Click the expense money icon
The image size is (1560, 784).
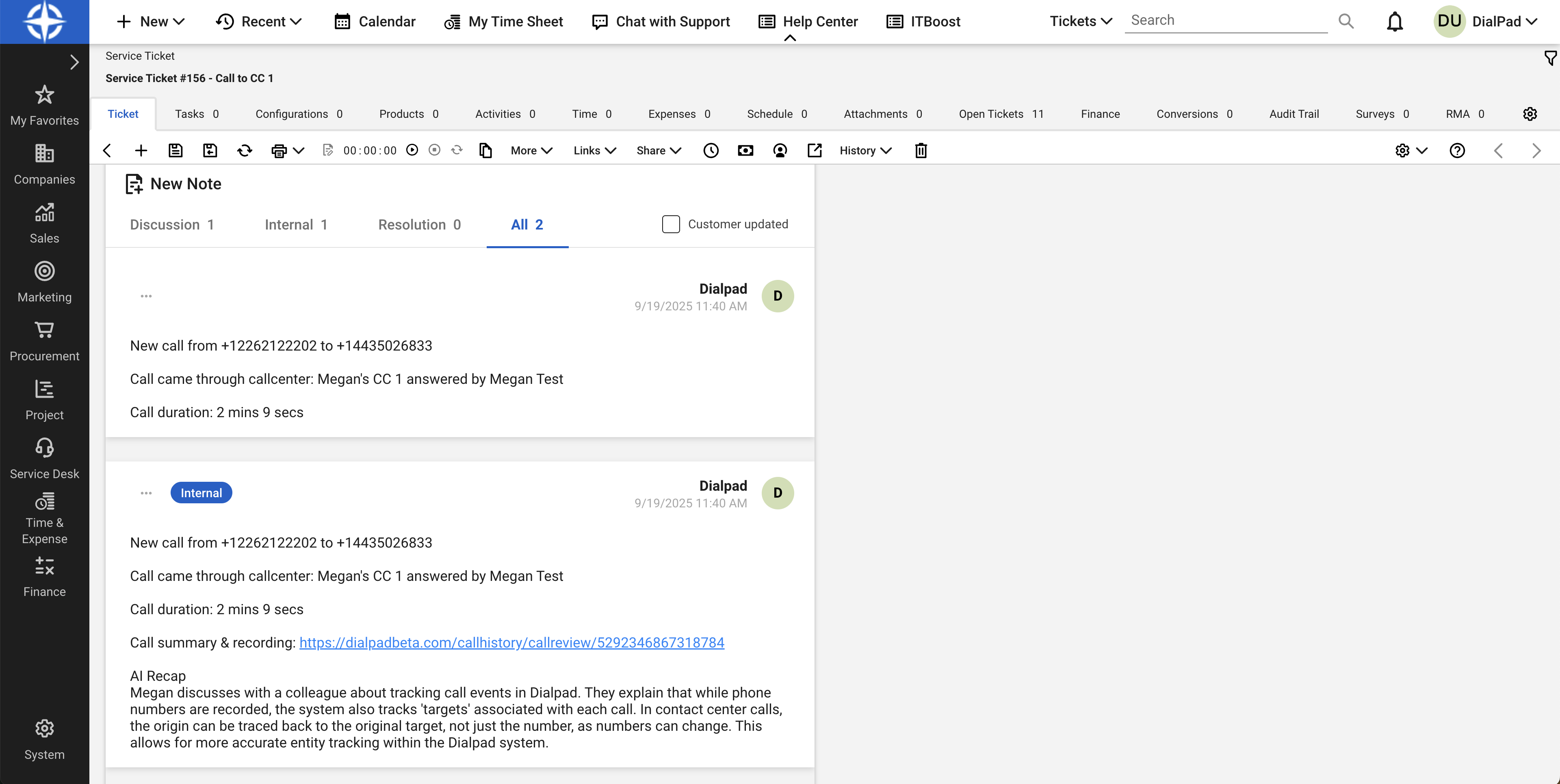click(x=745, y=150)
